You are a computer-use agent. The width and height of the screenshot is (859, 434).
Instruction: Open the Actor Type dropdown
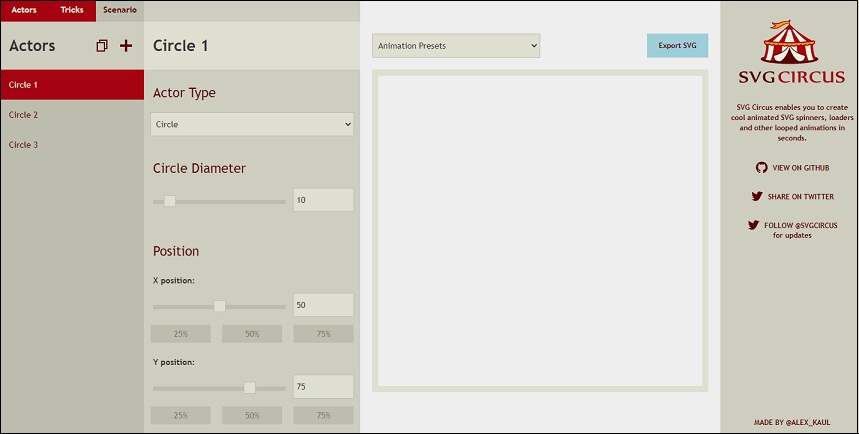252,124
